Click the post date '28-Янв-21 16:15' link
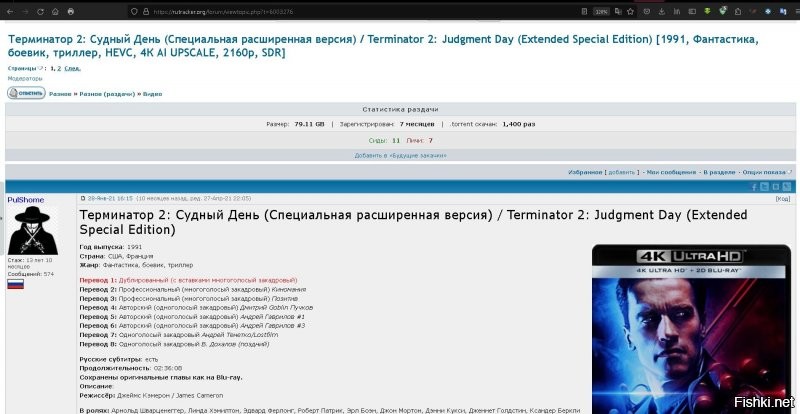The width and height of the screenshot is (800, 414). (110, 199)
